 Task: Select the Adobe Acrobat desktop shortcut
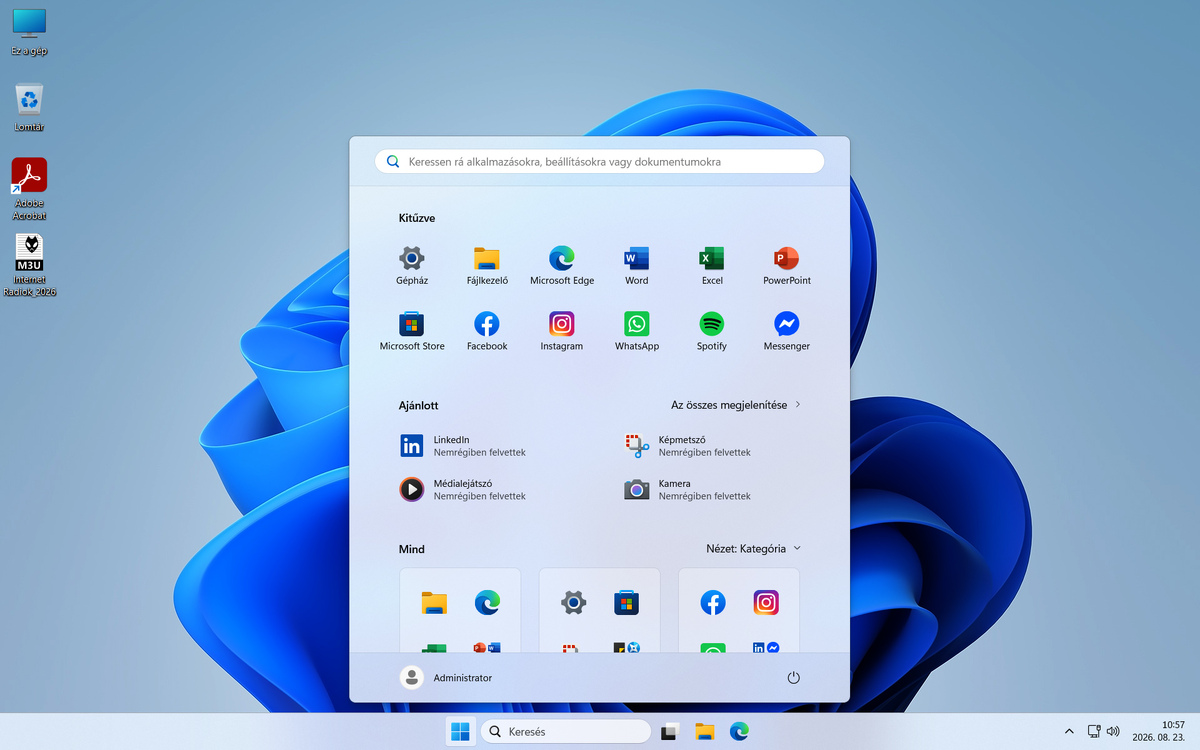pos(29,189)
